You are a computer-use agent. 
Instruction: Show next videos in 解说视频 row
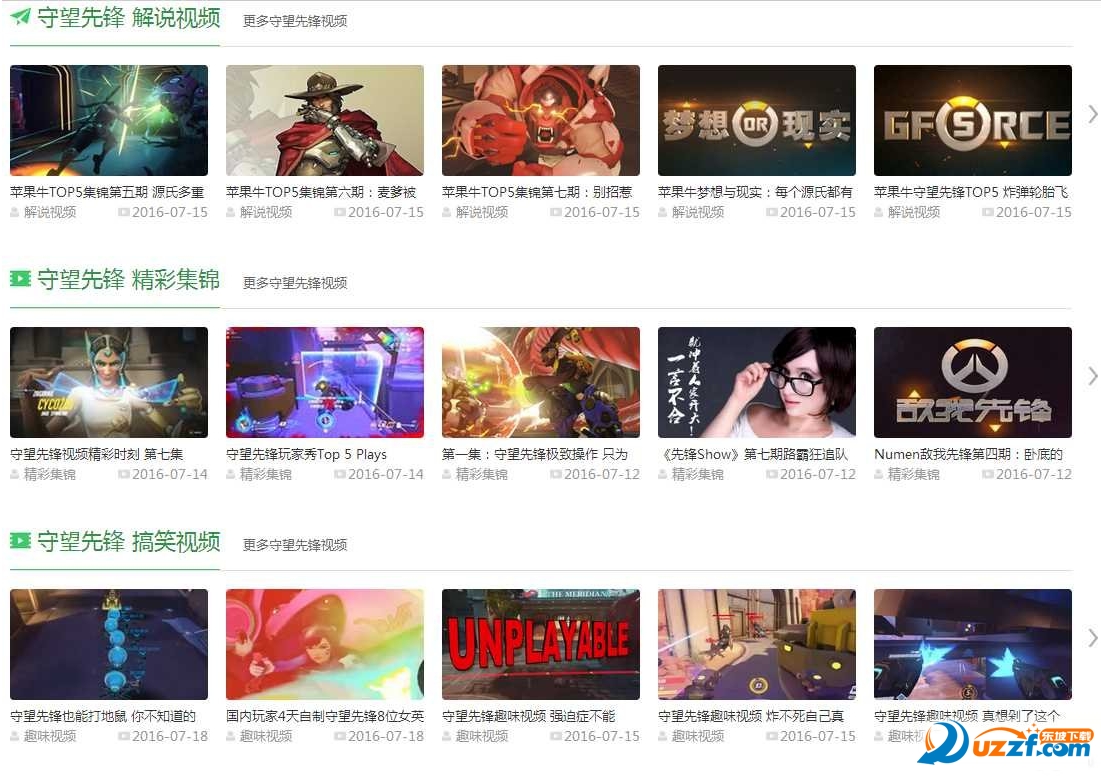point(1092,114)
